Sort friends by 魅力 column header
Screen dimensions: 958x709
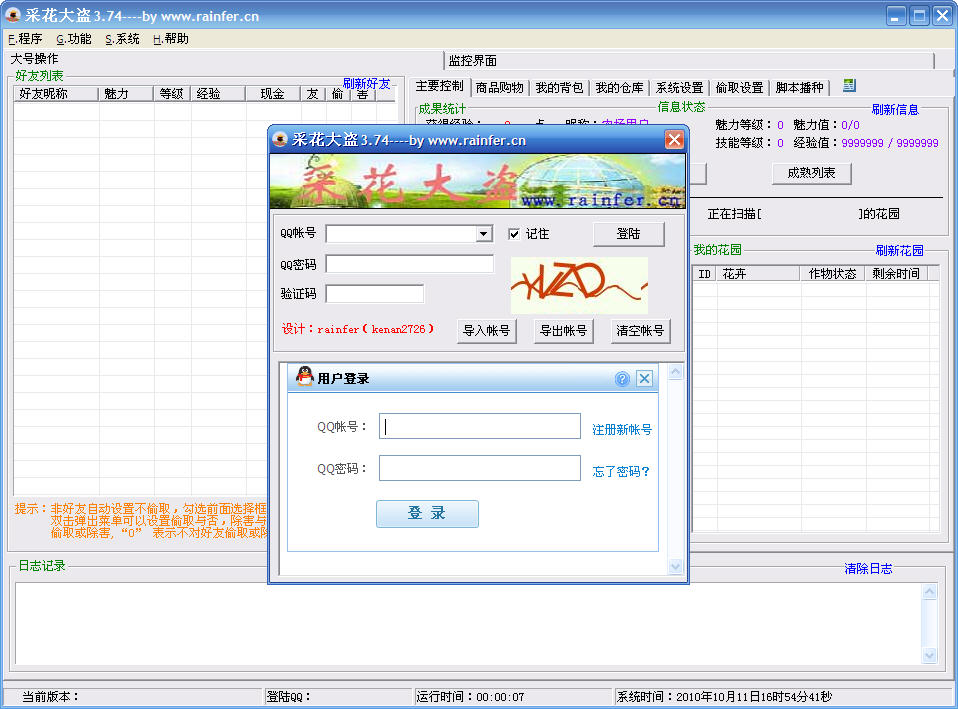(125, 94)
